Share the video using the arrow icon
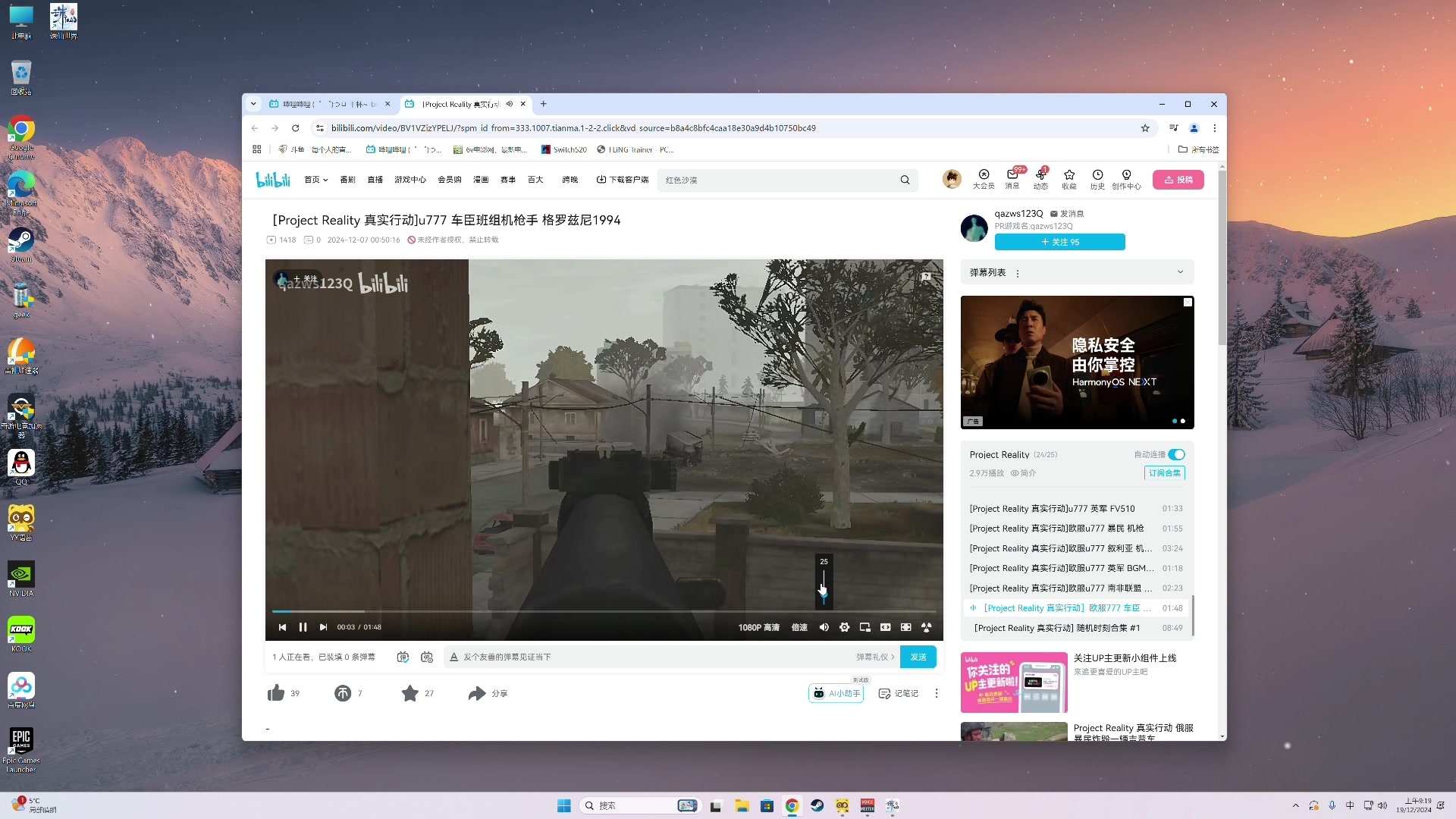This screenshot has width=1456, height=819. tap(476, 693)
